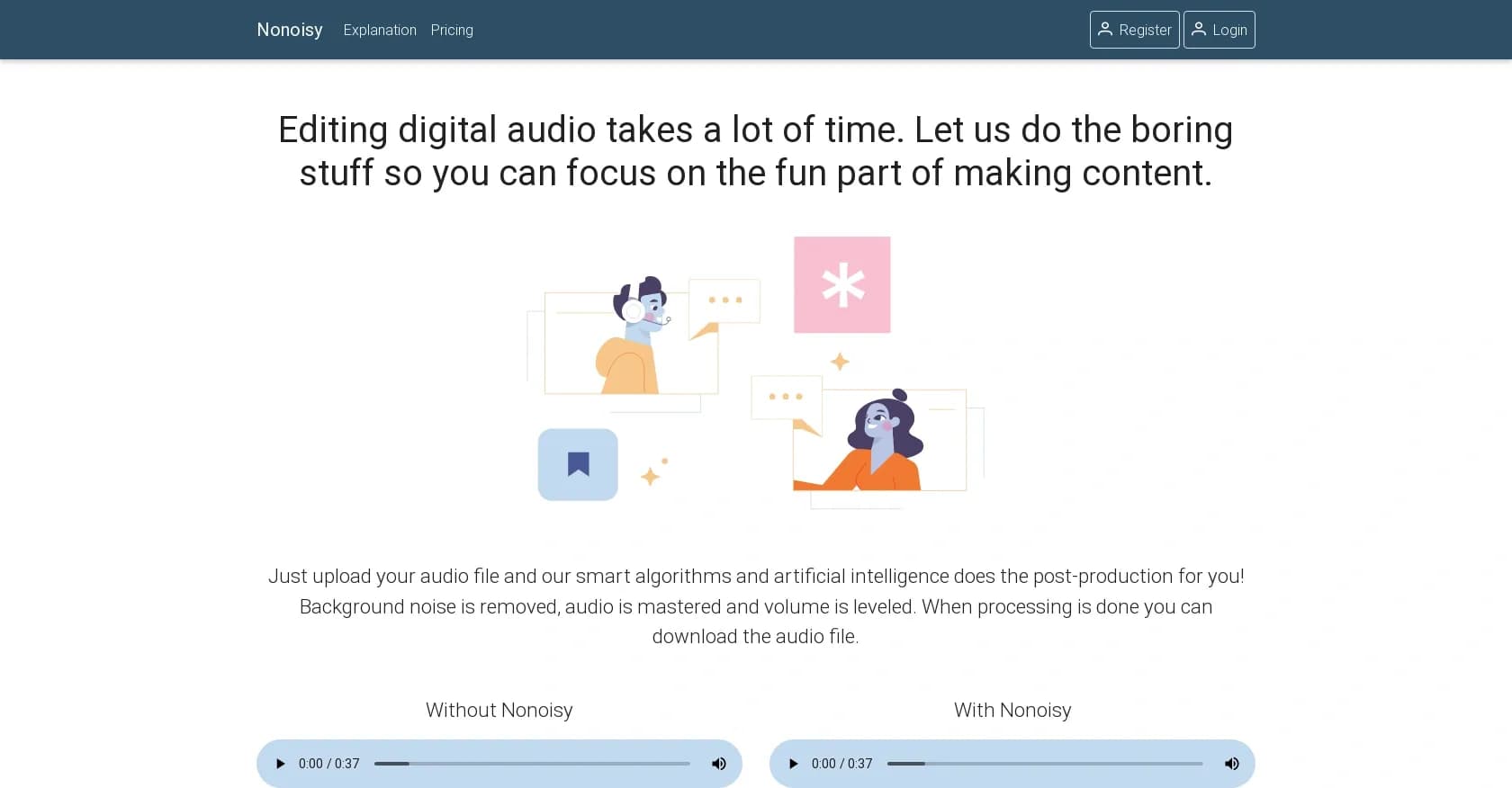Seek in the With Nonoisy progress bar
This screenshot has width=1512, height=788.
pyautogui.click(x=1045, y=764)
